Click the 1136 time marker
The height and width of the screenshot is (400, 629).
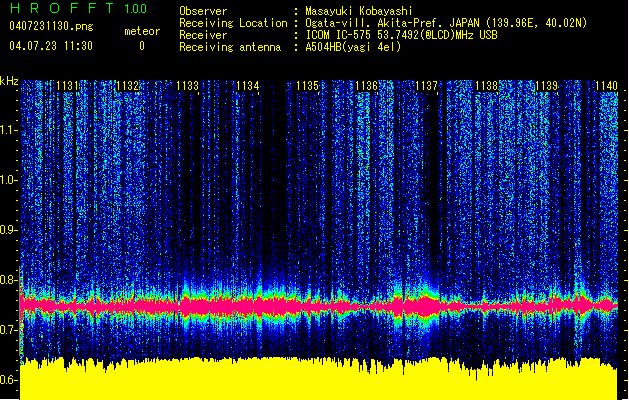pyautogui.click(x=367, y=86)
